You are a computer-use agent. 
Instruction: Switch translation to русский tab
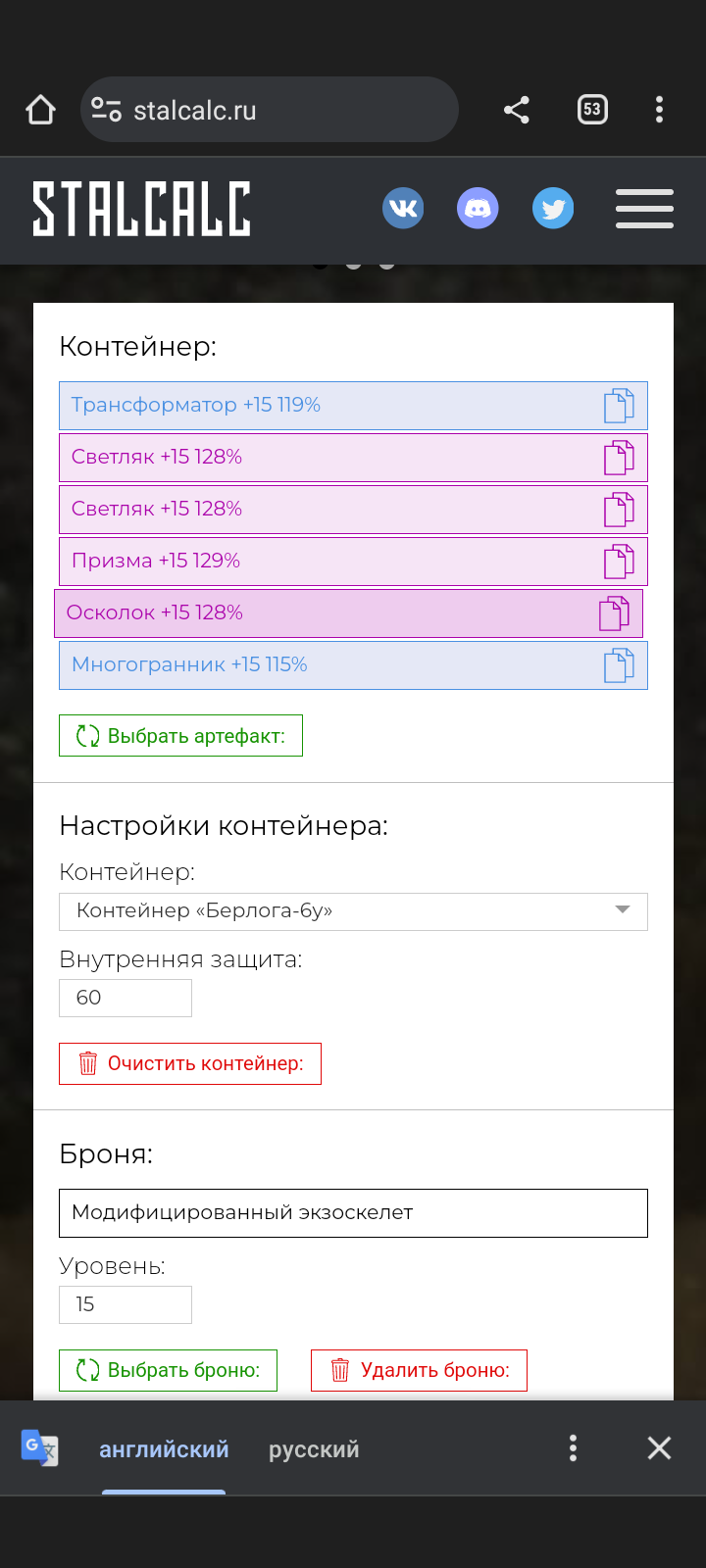[x=314, y=1449]
